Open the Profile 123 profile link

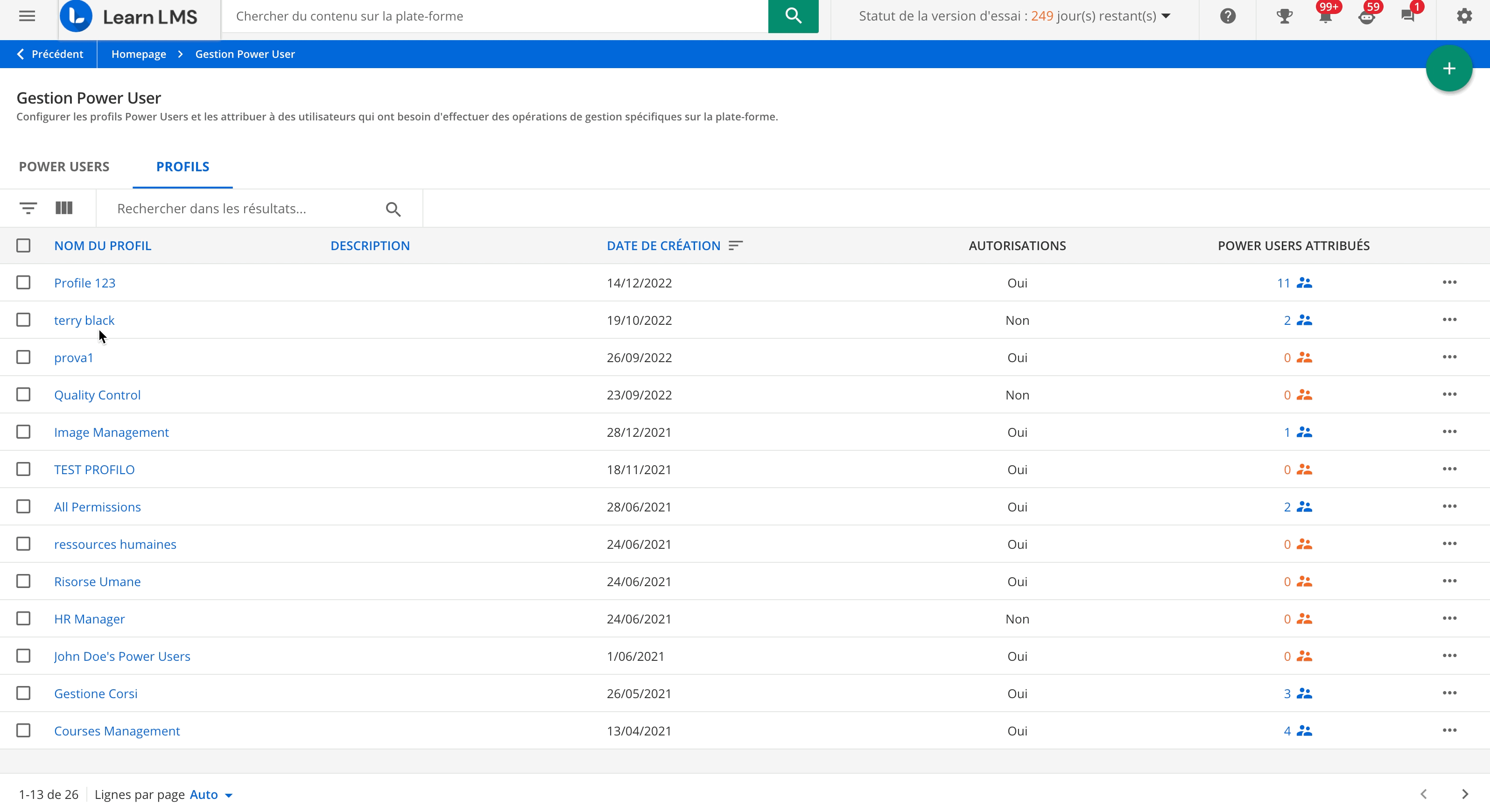pyautogui.click(x=84, y=283)
